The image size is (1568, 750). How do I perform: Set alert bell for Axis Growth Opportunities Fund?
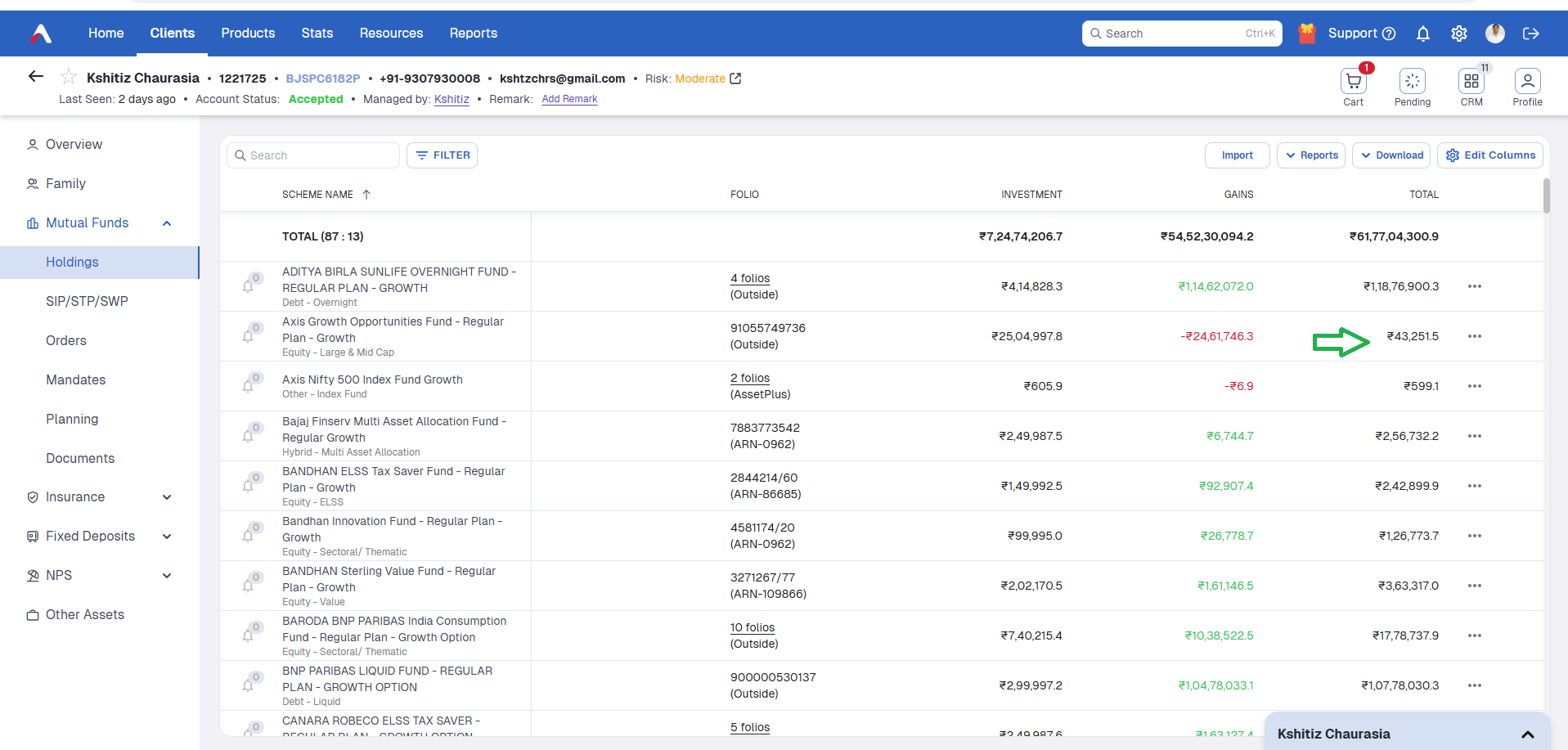click(x=249, y=335)
